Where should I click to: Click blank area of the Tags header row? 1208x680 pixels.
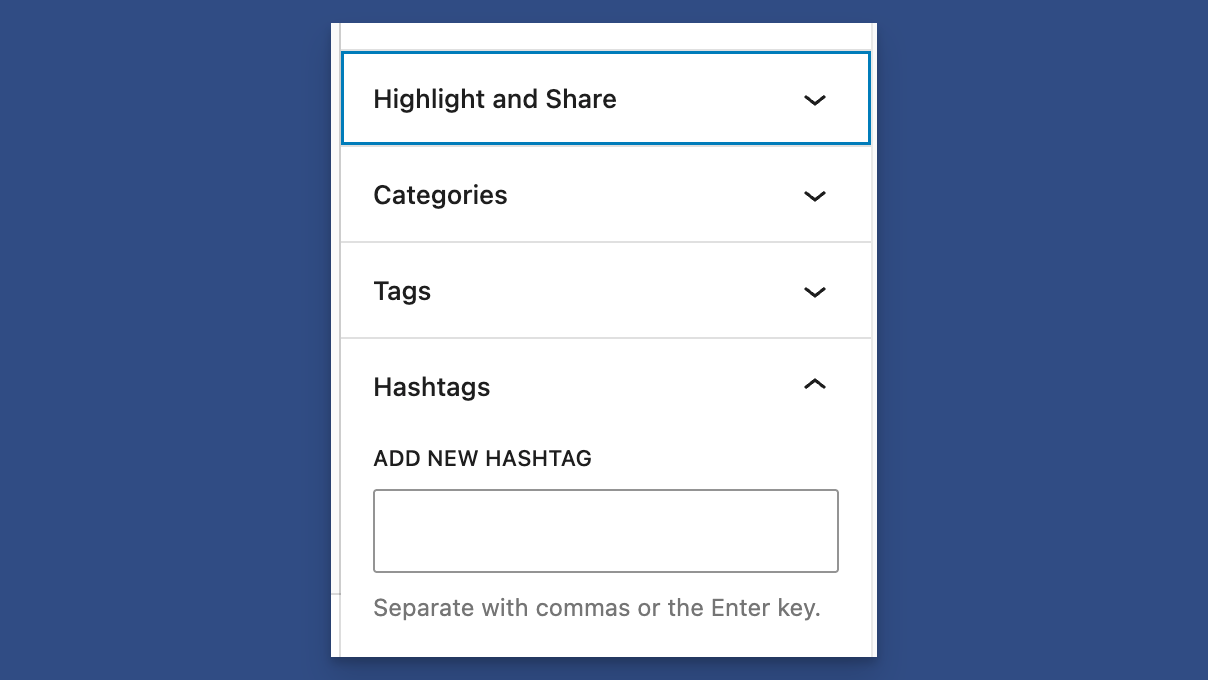point(620,291)
